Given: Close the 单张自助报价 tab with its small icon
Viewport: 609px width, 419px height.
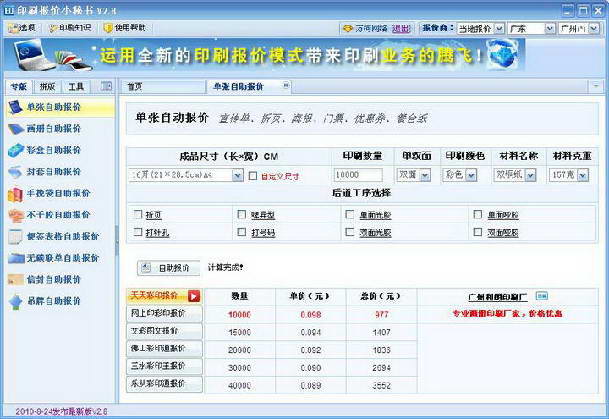Looking at the screenshot, I should 286,85.
